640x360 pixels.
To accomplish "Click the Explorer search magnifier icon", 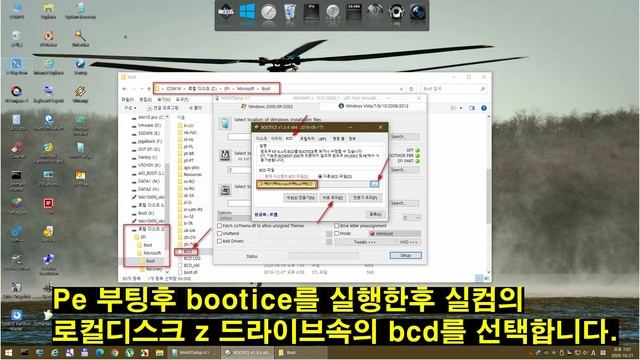I will coord(482,89).
